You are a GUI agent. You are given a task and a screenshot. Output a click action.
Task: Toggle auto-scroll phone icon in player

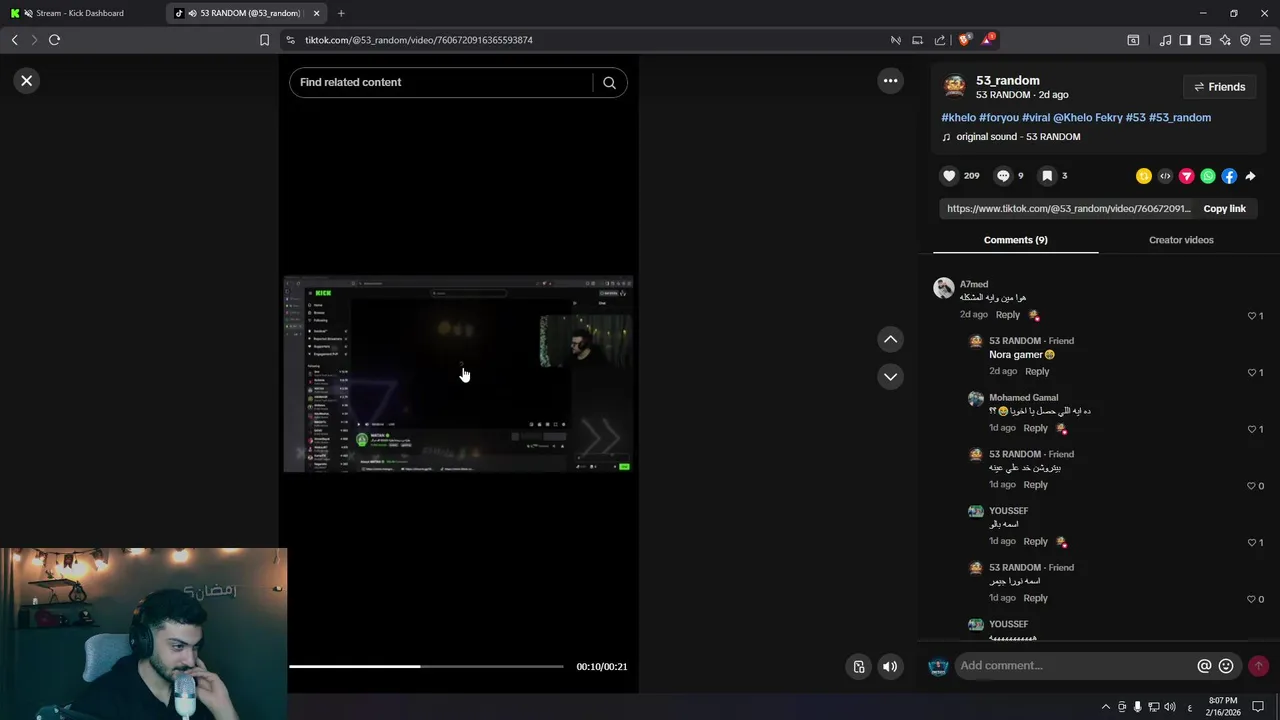click(x=858, y=667)
